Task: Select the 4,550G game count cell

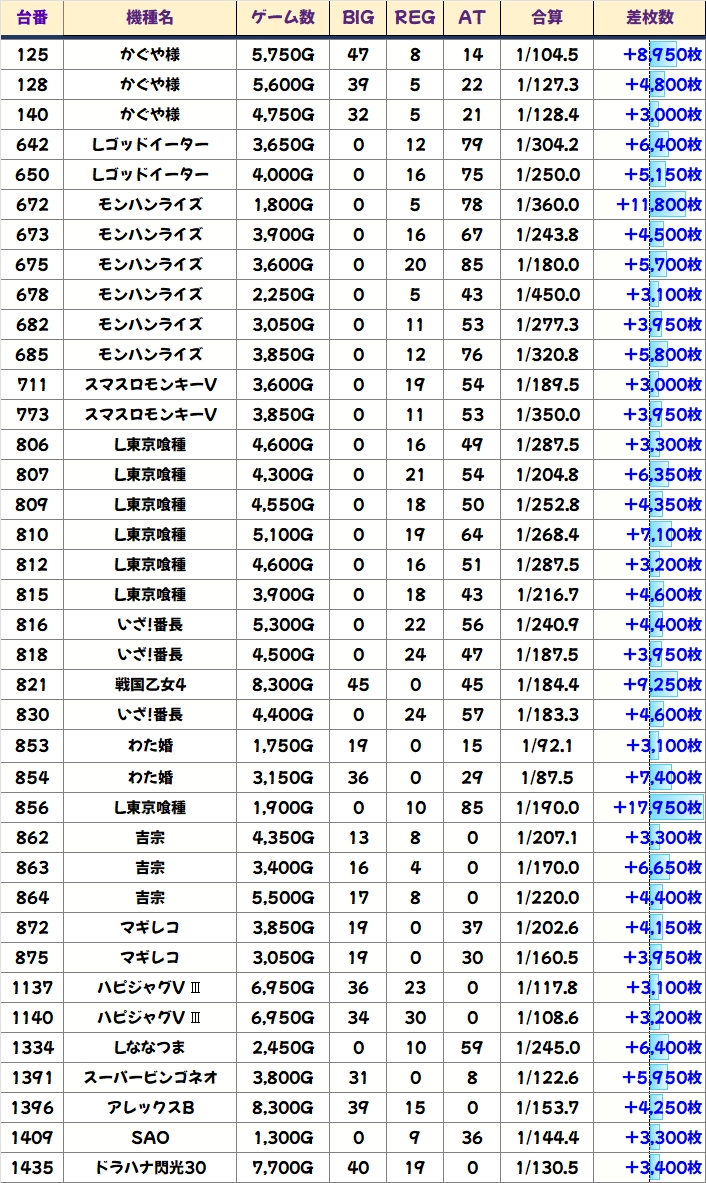Action: pyautogui.click(x=283, y=505)
